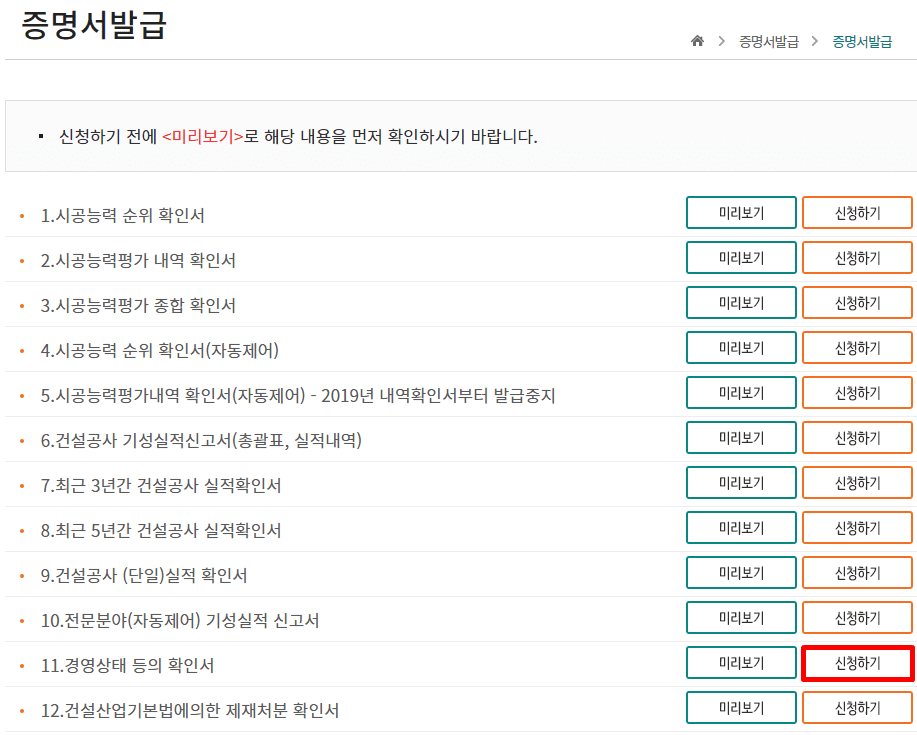917x735 pixels.
Task: Open the teal 증명서발급 breadcrumb link
Action: [x=862, y=42]
